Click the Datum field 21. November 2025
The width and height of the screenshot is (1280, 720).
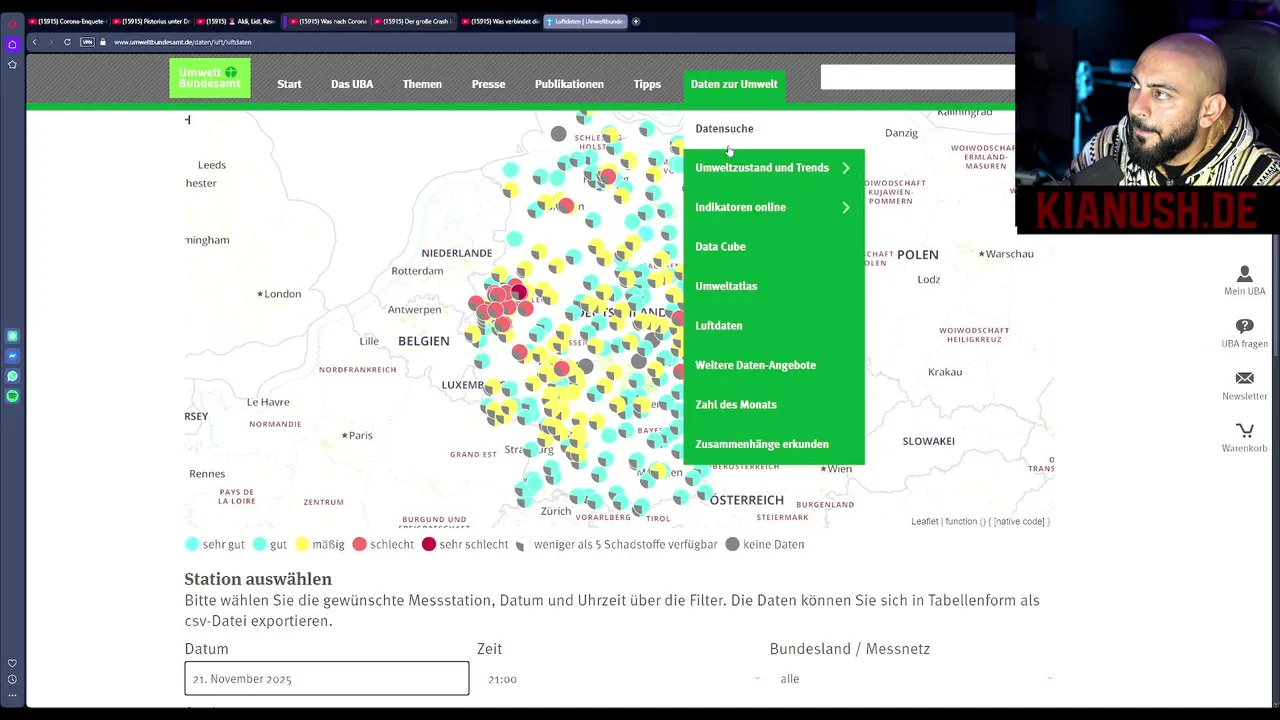pyautogui.click(x=326, y=678)
